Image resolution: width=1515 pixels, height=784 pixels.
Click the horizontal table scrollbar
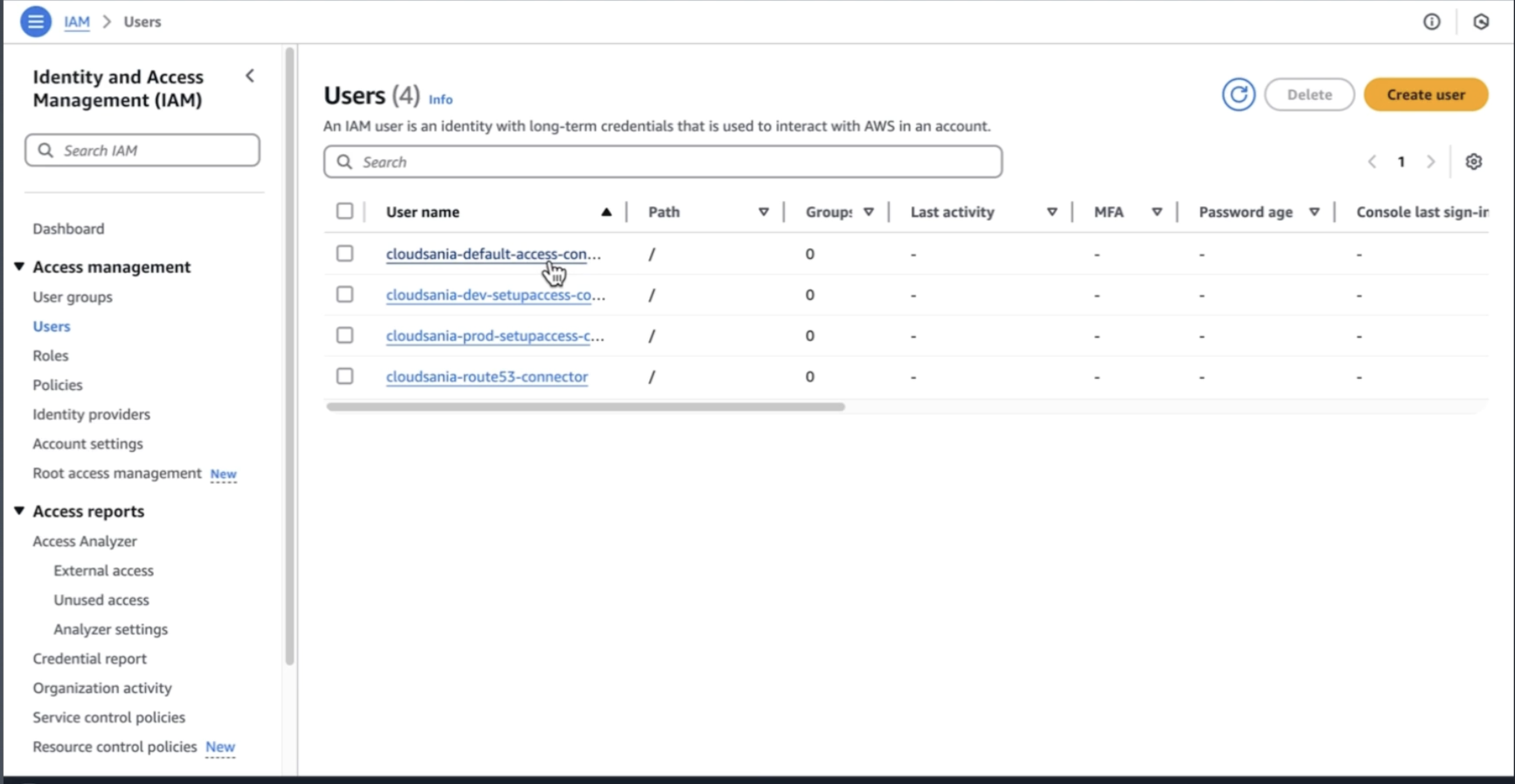(585, 407)
